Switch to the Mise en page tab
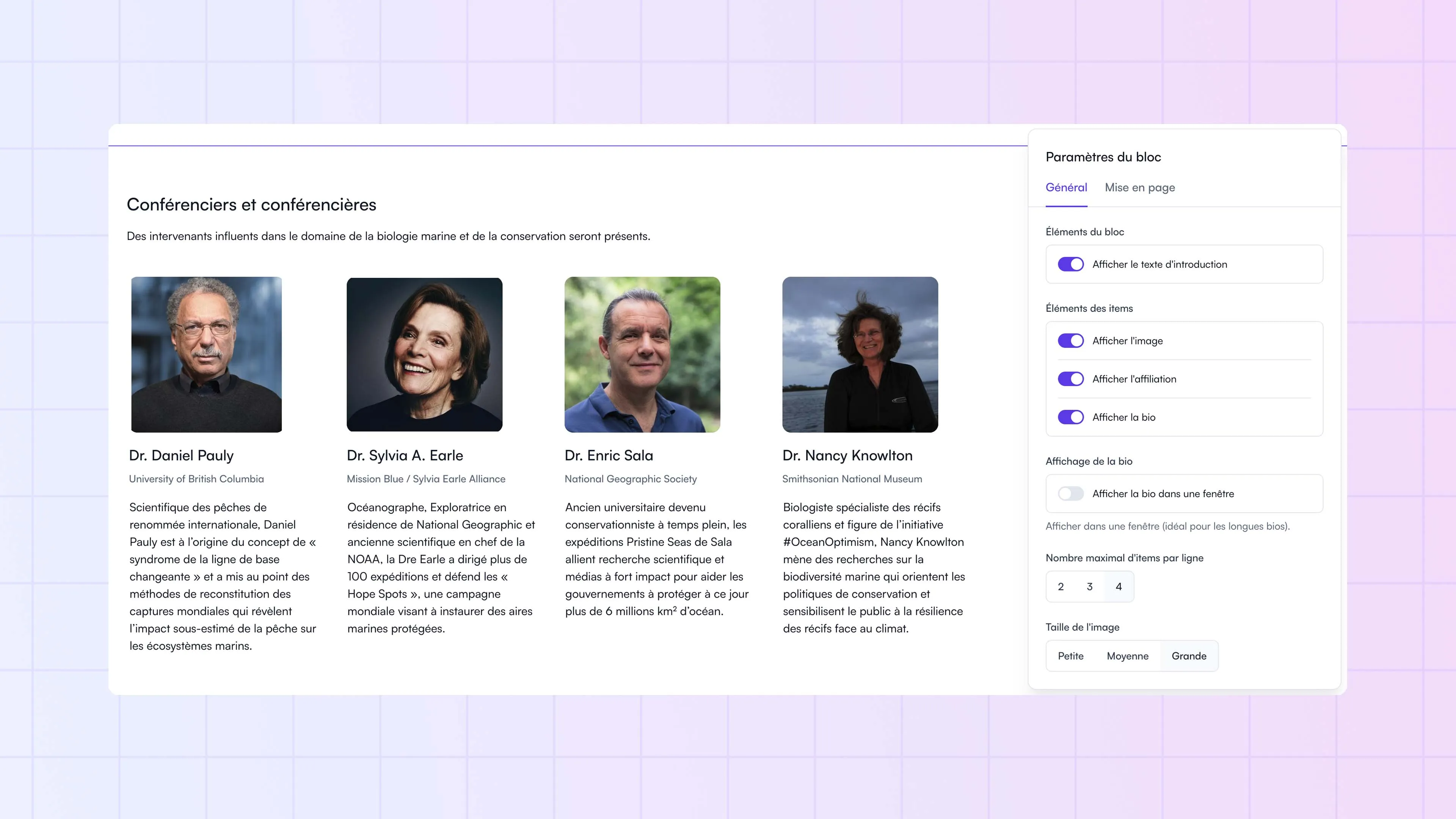Viewport: 1456px width, 819px height. 1139,188
